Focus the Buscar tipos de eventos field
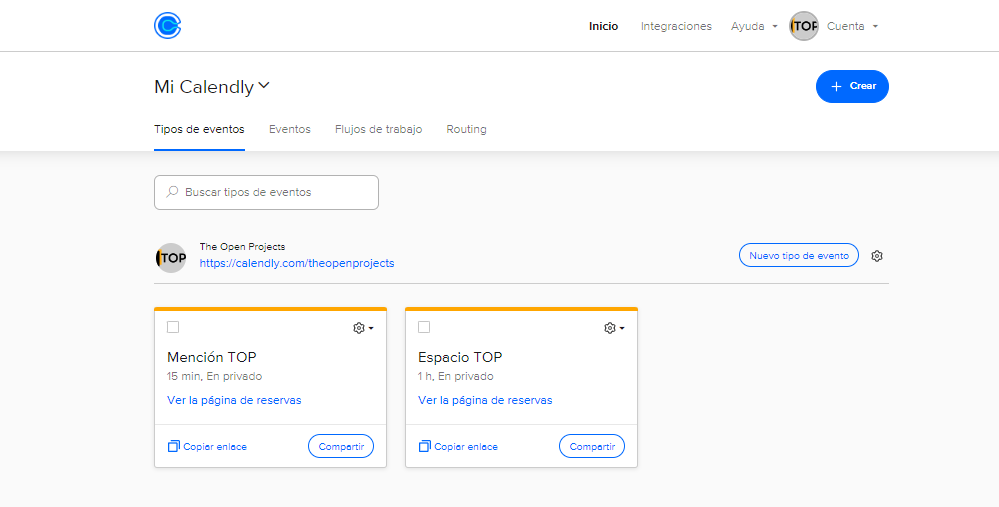The height and width of the screenshot is (507, 999). pyautogui.click(x=266, y=192)
